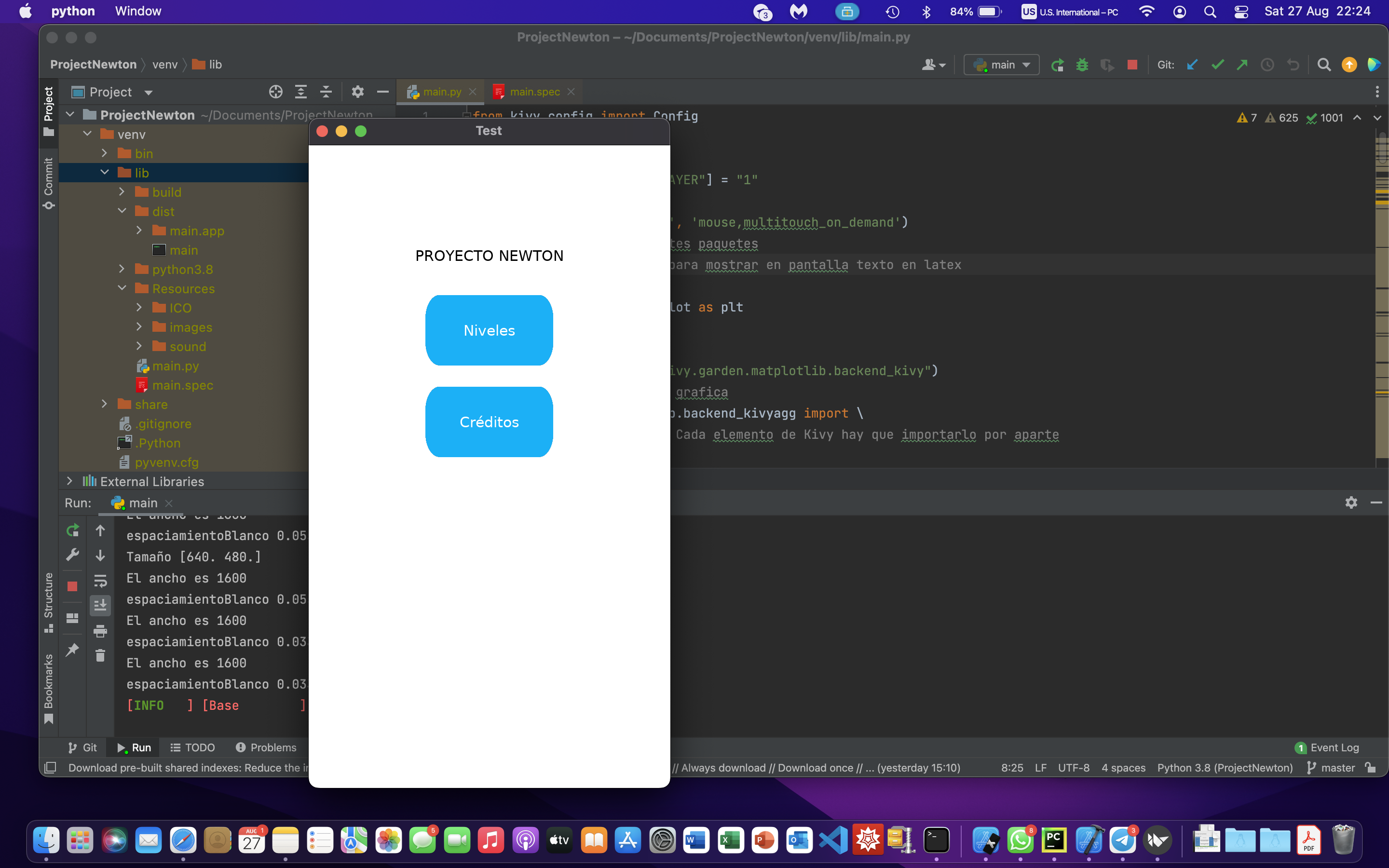This screenshot has width=1389, height=868.
Task: Click Git update project arrow icon
Action: pos(1192,65)
